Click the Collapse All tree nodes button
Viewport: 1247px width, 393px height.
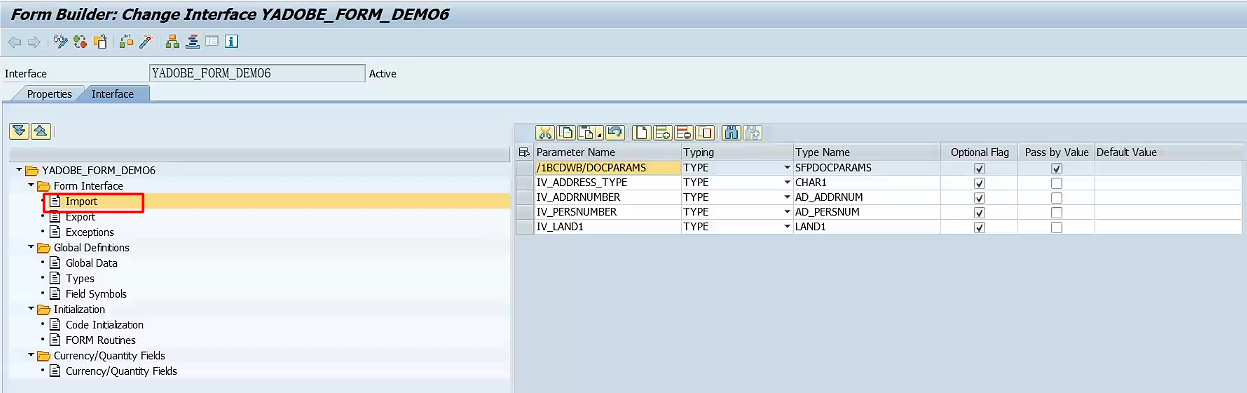coord(40,132)
